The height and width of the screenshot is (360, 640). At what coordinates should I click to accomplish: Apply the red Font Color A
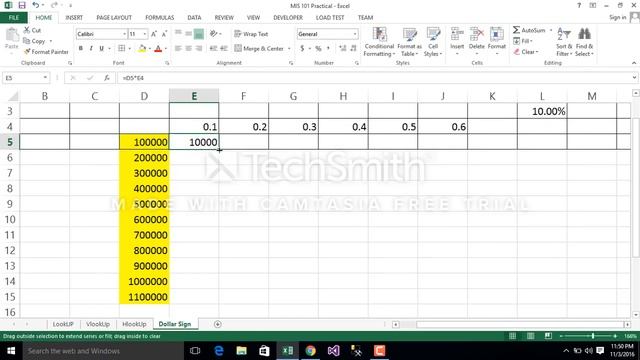tap(158, 49)
